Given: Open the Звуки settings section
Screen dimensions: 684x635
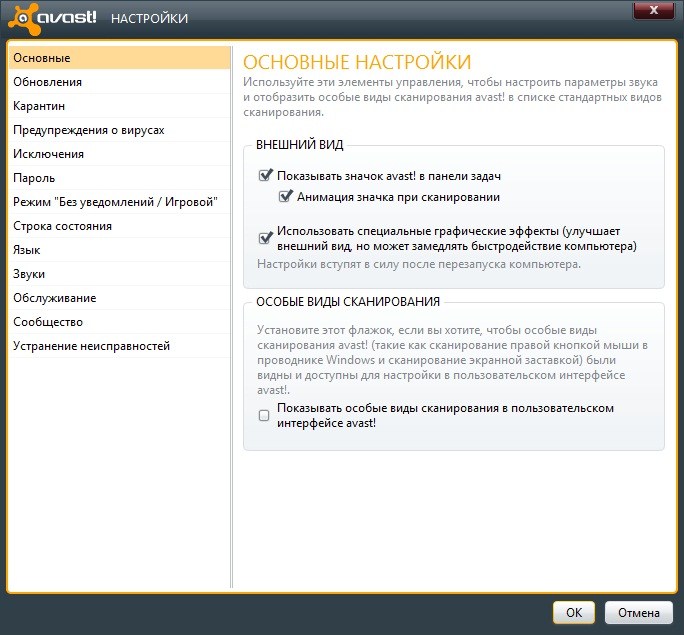Looking at the screenshot, I should pos(120,273).
